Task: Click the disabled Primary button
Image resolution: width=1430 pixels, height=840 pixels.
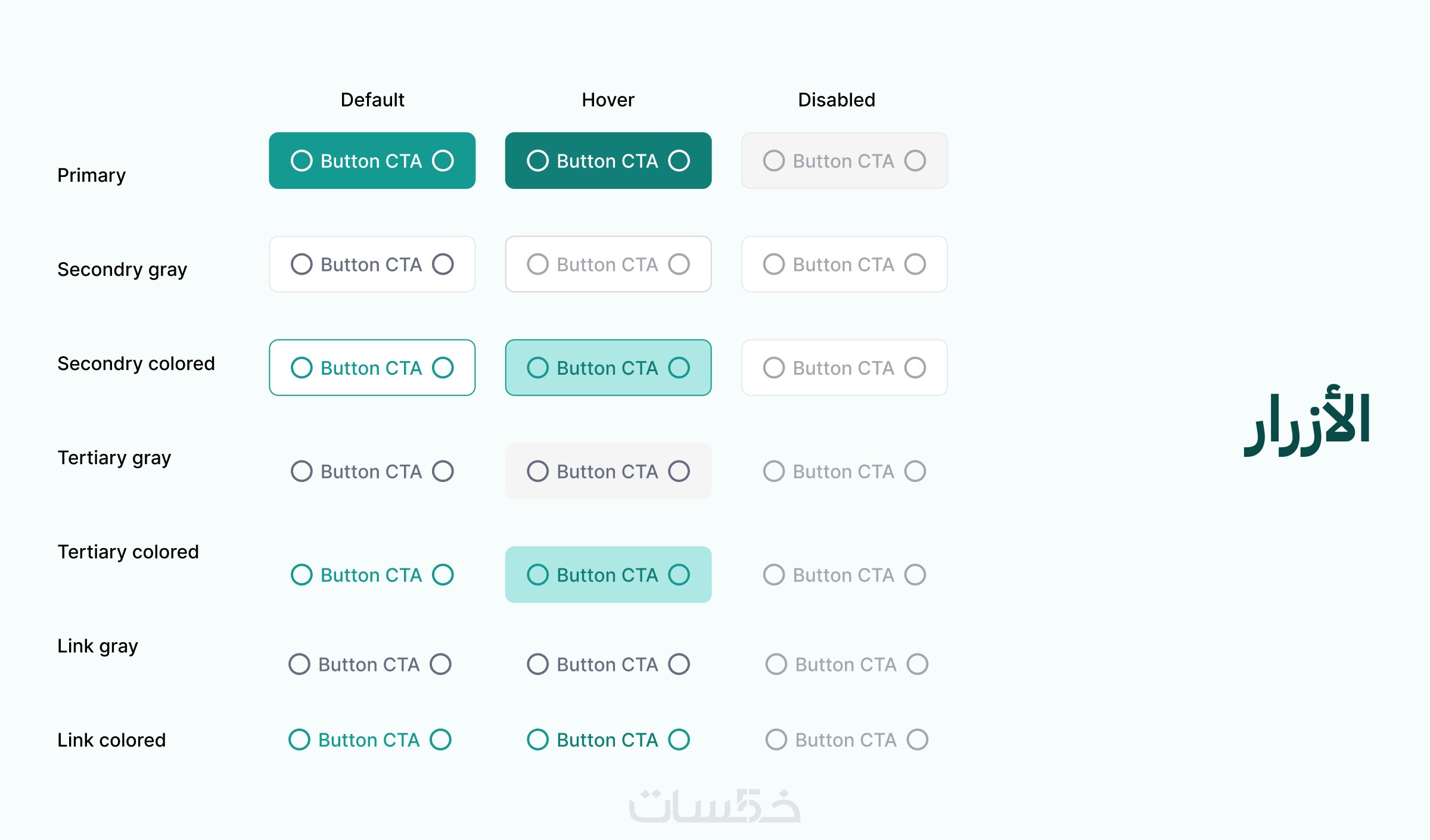Action: pos(844,160)
